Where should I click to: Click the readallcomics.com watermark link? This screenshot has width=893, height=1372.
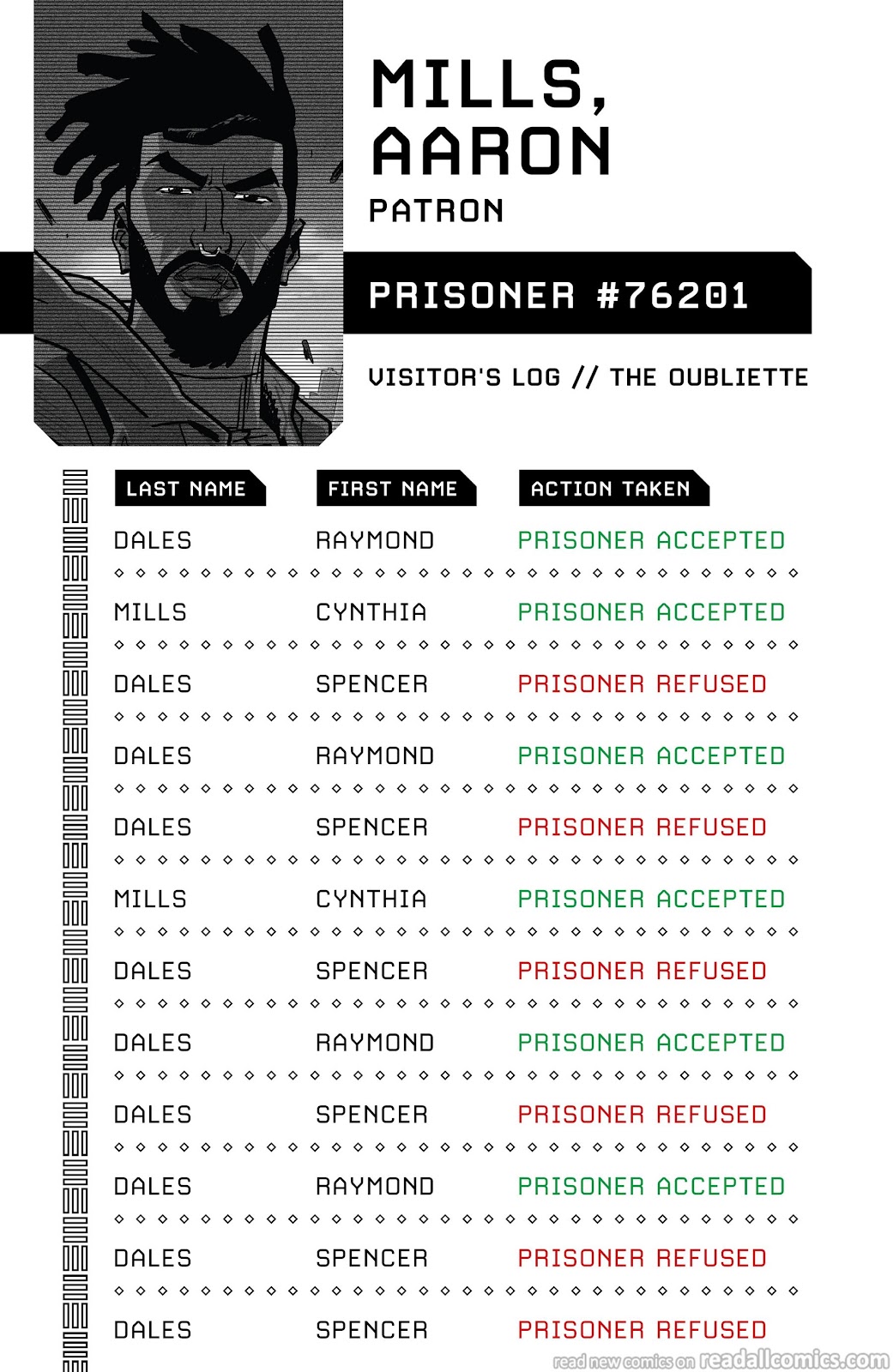click(x=721, y=1360)
